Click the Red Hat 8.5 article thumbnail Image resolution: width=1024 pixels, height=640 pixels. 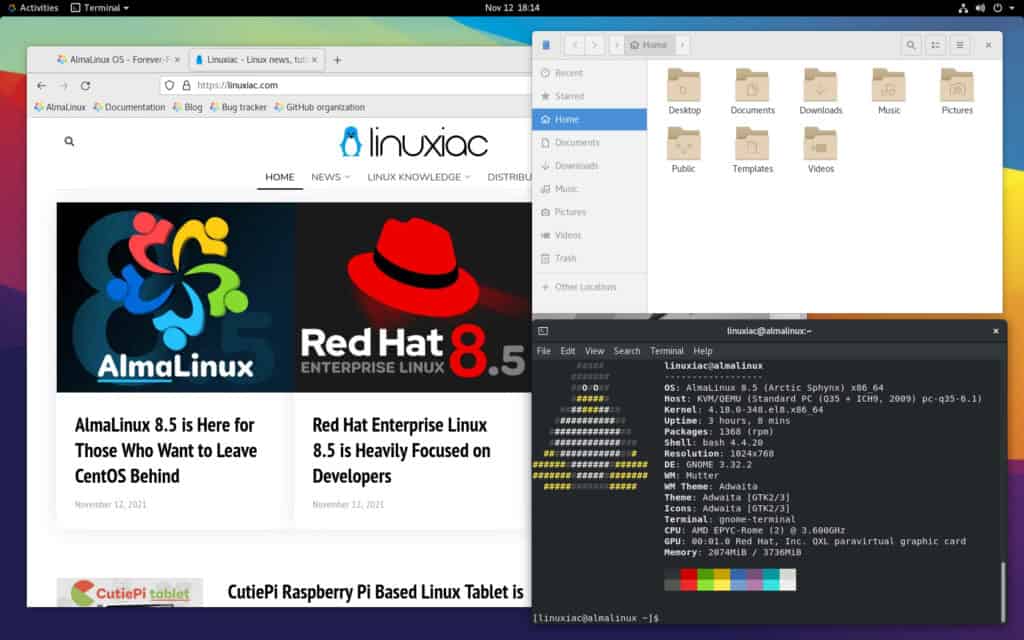(x=413, y=297)
